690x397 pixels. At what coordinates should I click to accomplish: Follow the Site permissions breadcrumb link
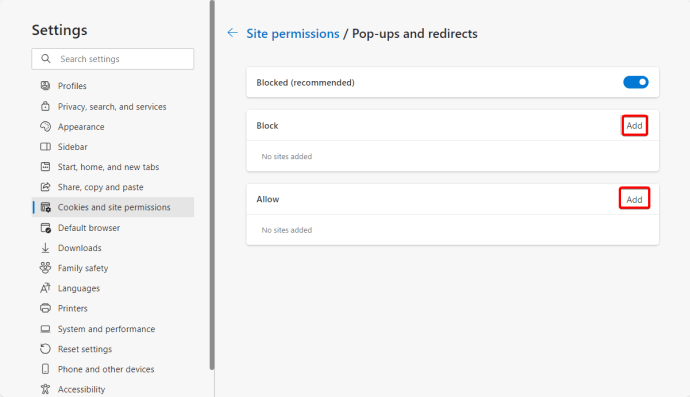(293, 34)
